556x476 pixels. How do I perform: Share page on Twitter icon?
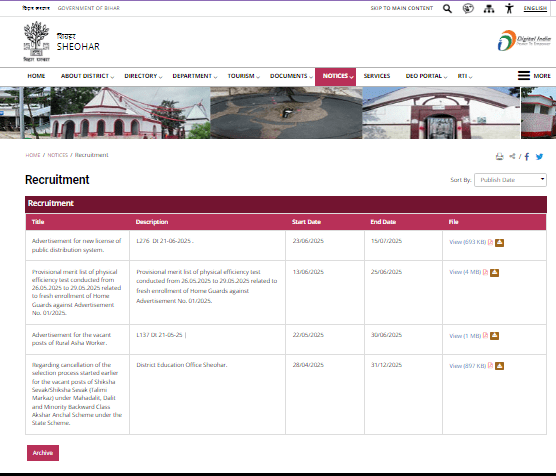click(539, 156)
